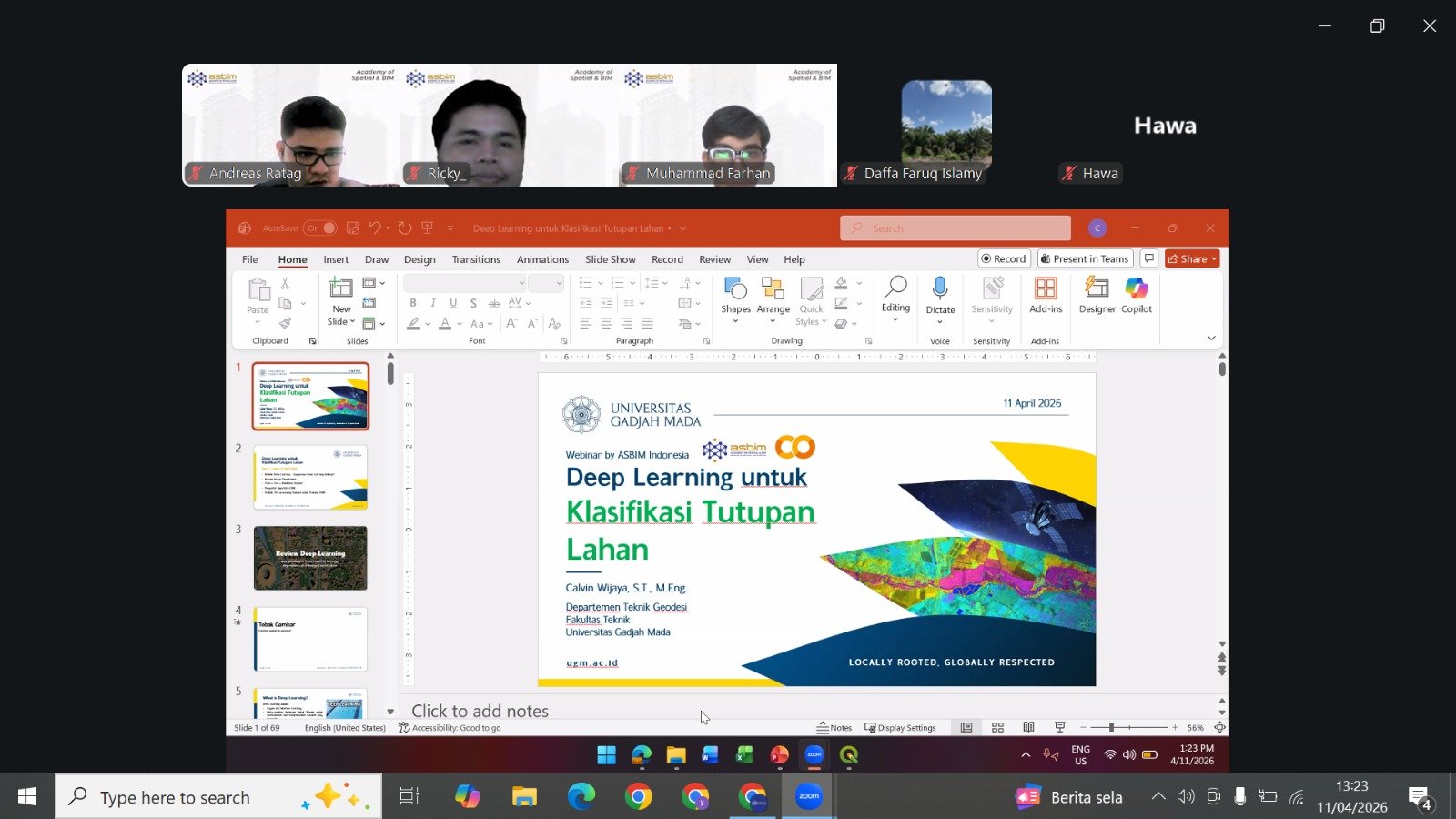Switch to Slide Sorter view in status bar
The width and height of the screenshot is (1456, 819).
(997, 727)
